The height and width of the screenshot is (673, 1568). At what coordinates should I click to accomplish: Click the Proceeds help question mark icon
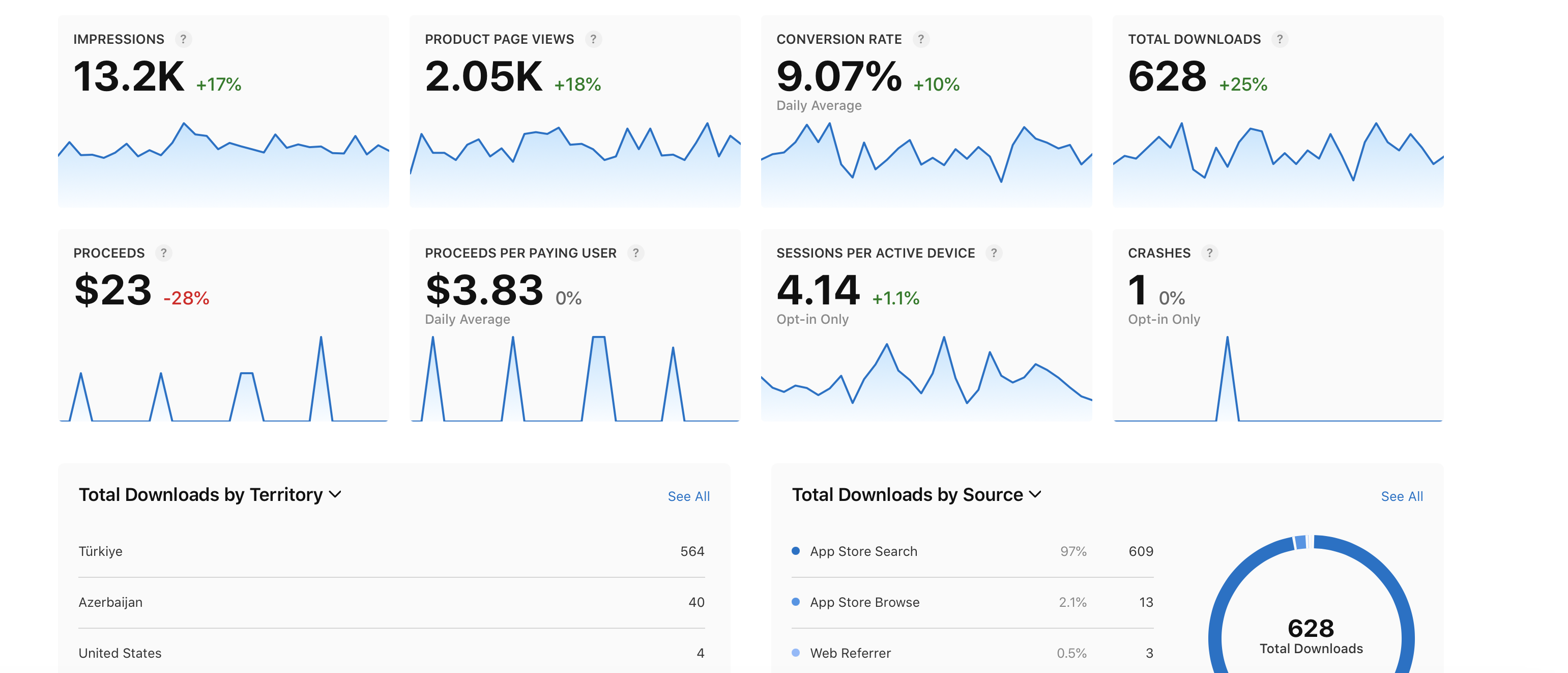(164, 253)
